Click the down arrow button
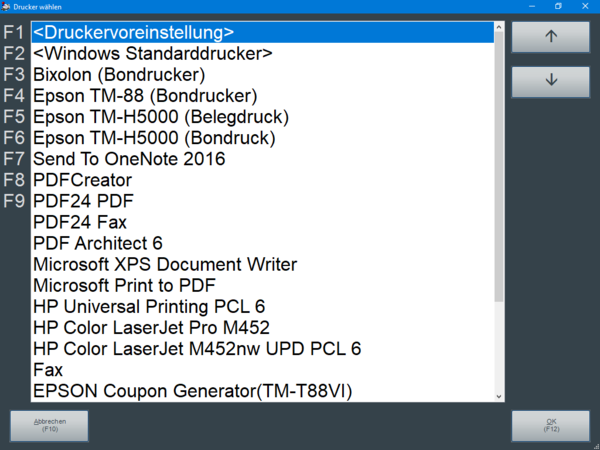 pos(551,80)
